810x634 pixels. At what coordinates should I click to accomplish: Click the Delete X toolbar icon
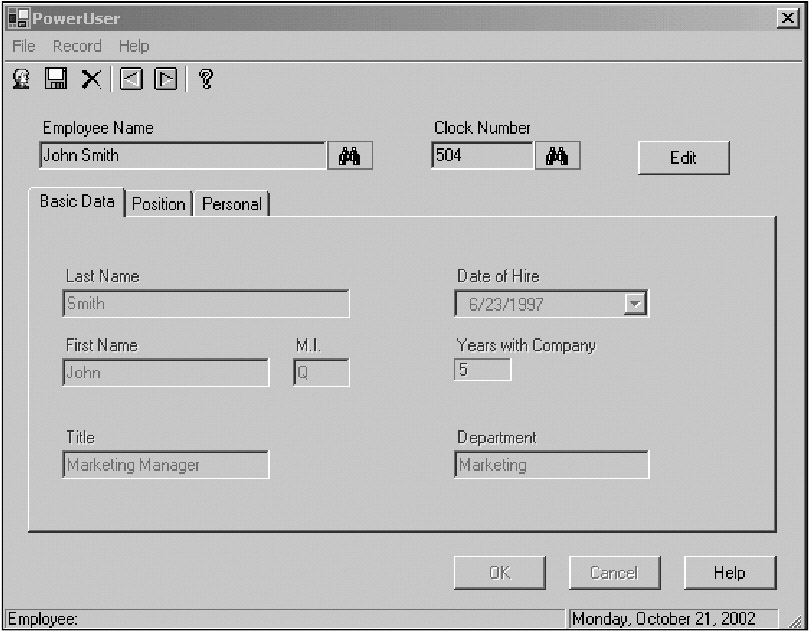(91, 79)
